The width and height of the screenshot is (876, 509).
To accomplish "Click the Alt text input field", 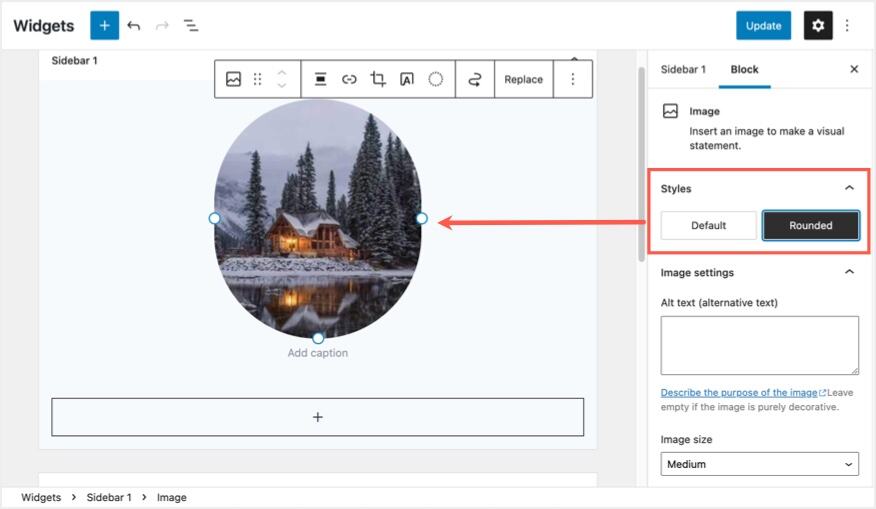I will [759, 345].
